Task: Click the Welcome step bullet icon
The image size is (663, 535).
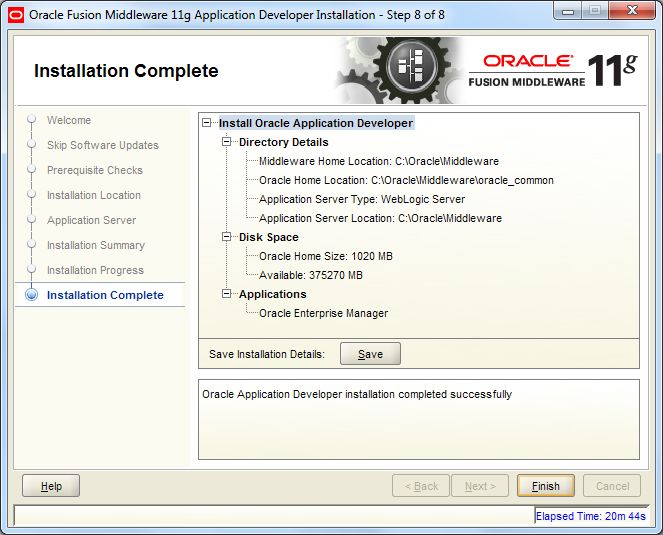Action: (x=32, y=120)
